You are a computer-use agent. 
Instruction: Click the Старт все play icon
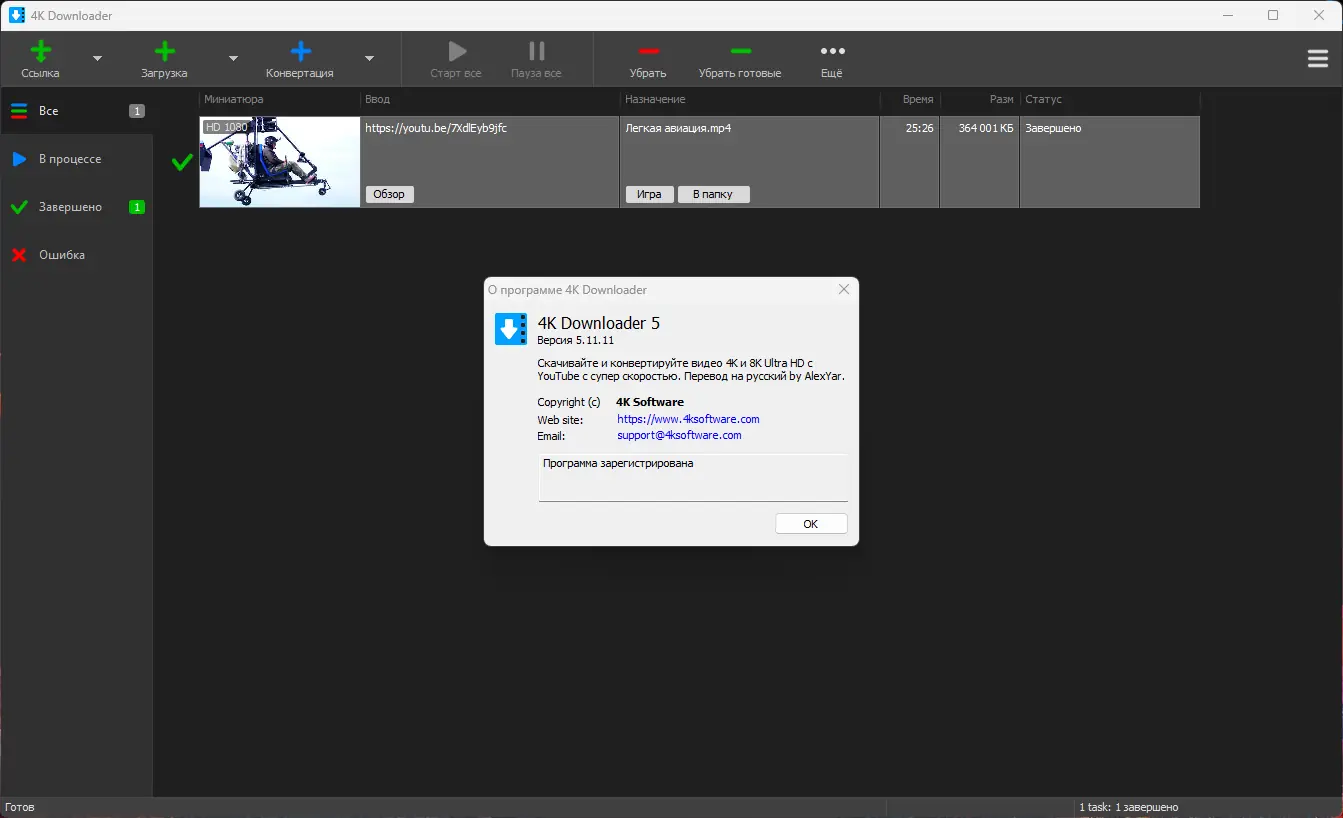point(457,51)
